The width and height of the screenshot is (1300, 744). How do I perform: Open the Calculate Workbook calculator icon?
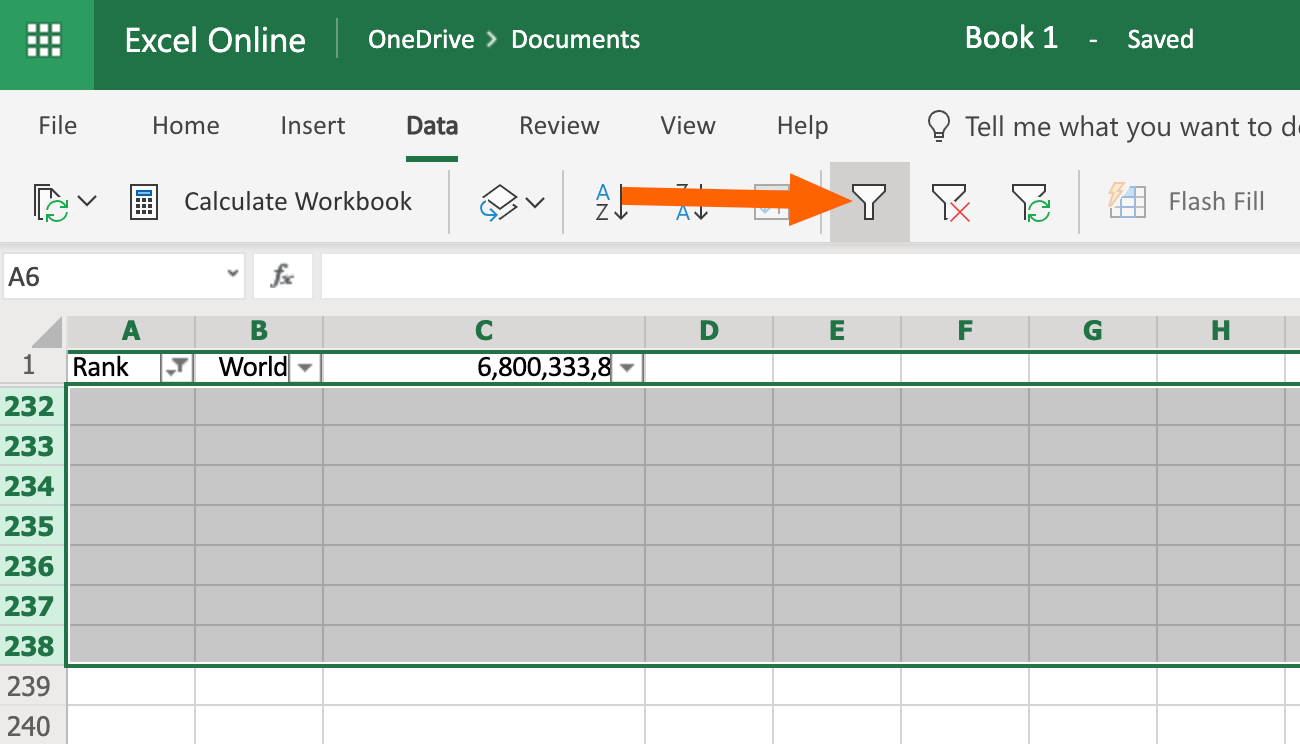144,201
